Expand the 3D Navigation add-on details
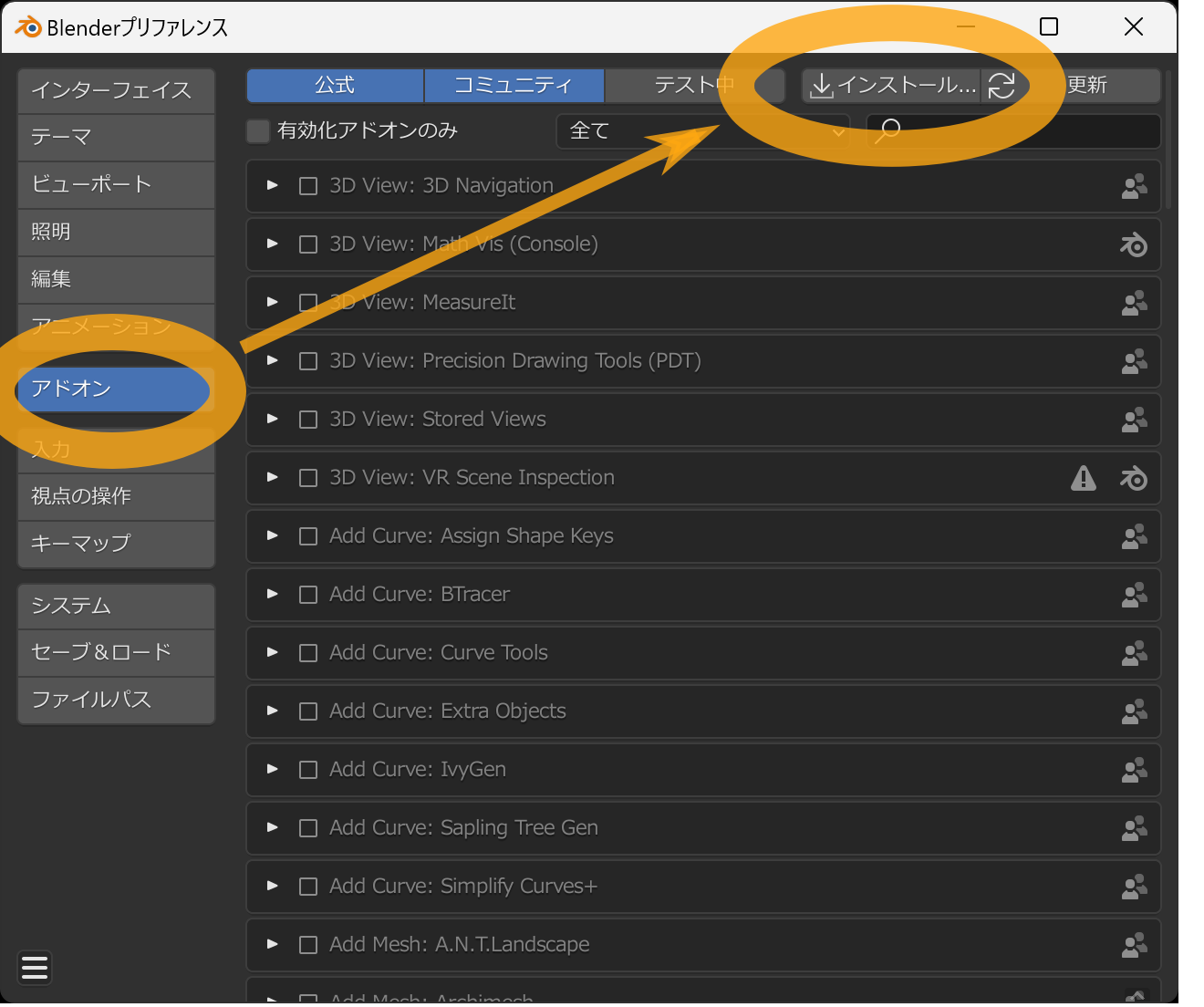Screen dimensions: 1204x1007 [x=272, y=185]
